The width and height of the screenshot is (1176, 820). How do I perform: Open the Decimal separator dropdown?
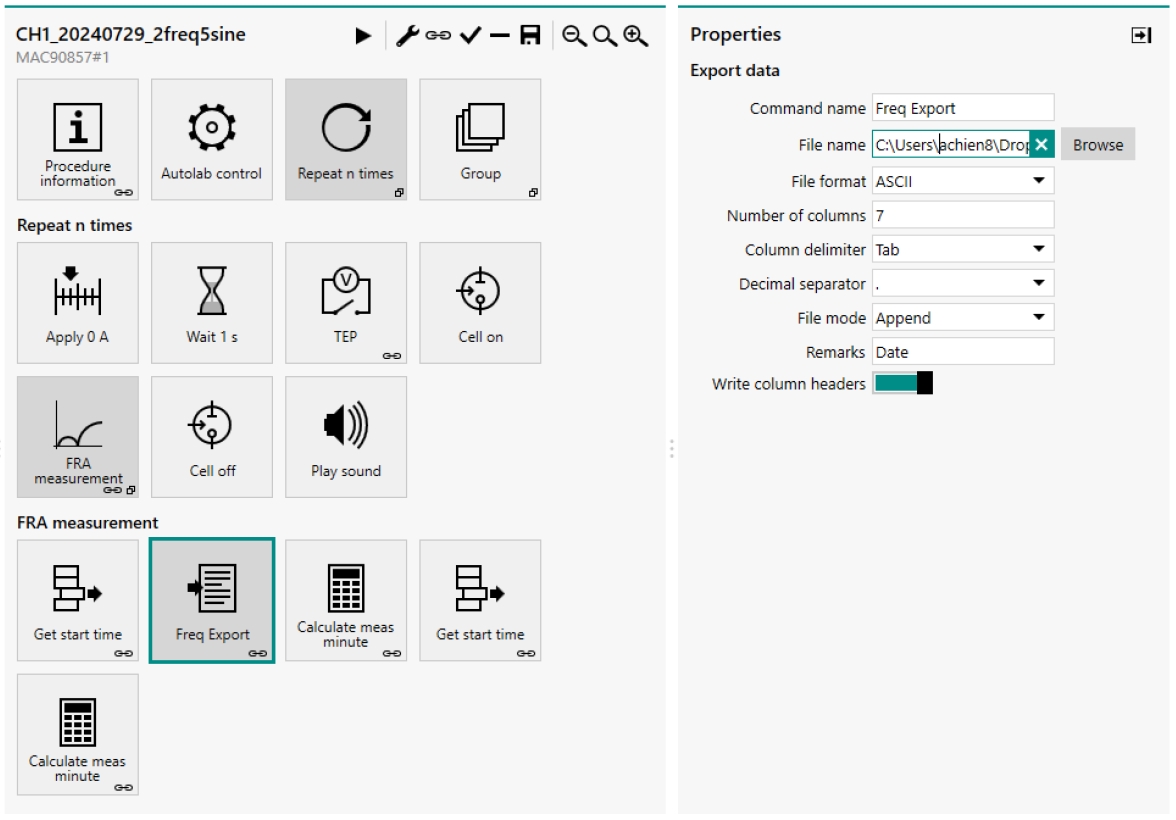(x=963, y=284)
